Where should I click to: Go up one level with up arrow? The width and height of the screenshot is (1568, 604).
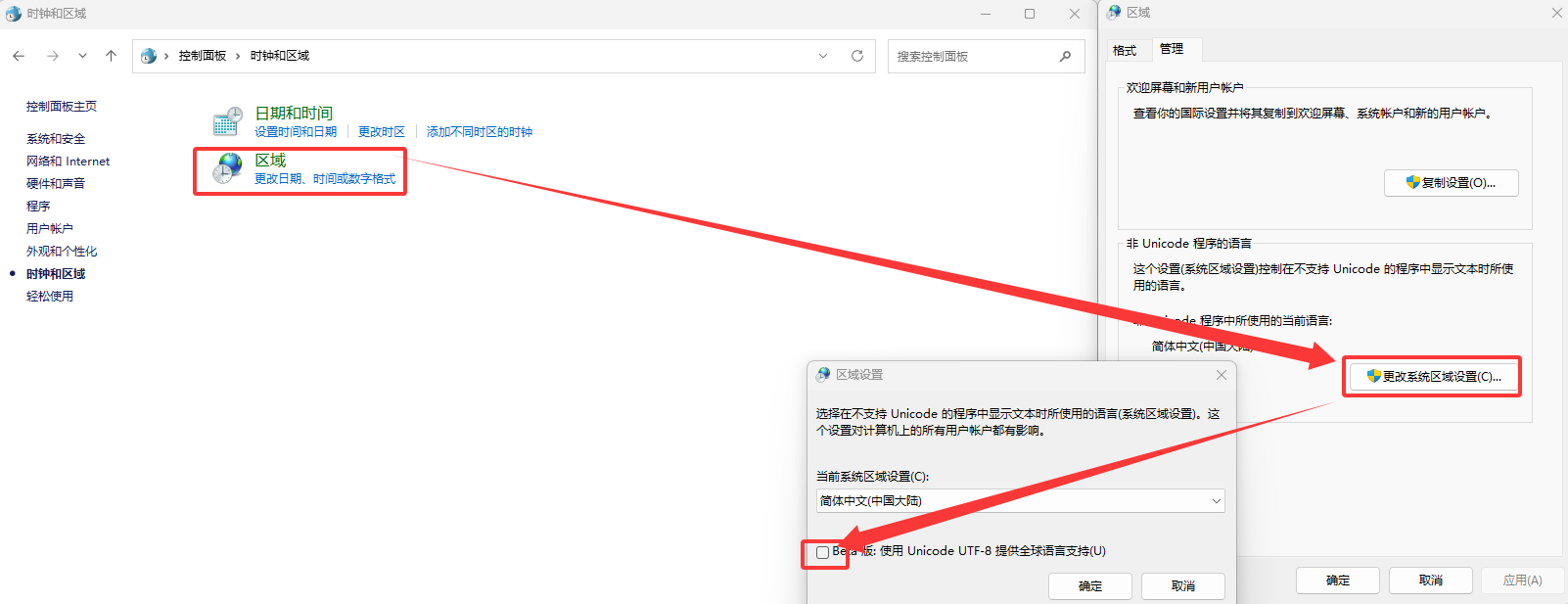click(111, 56)
